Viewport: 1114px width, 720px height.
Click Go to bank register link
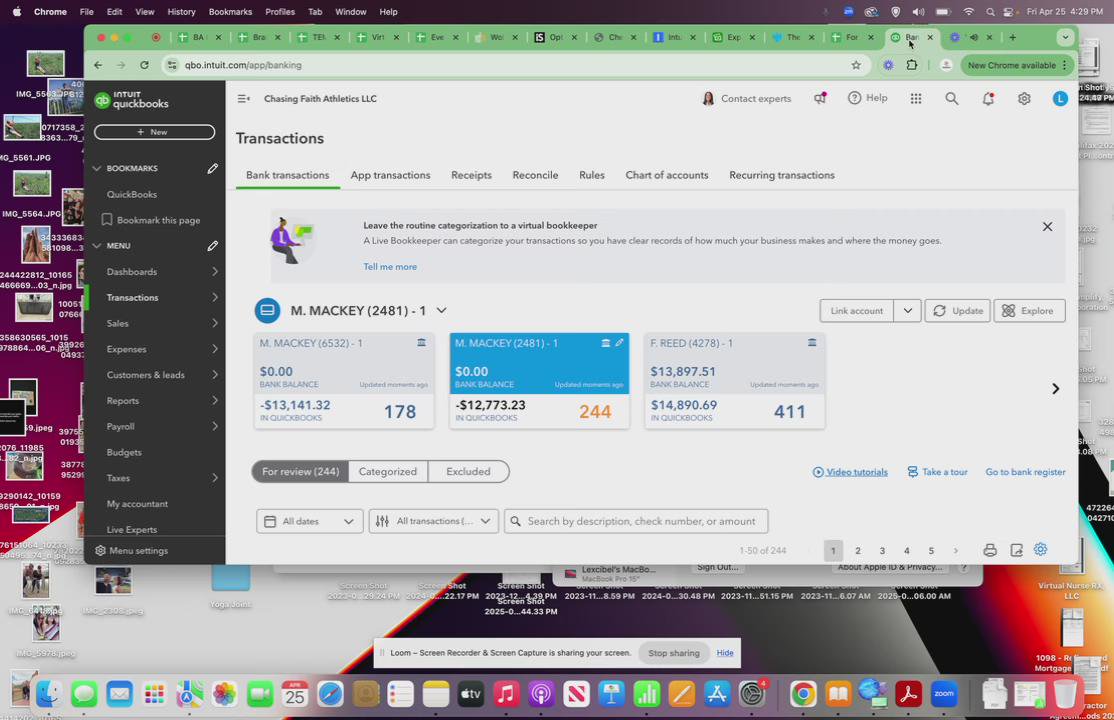1024,472
